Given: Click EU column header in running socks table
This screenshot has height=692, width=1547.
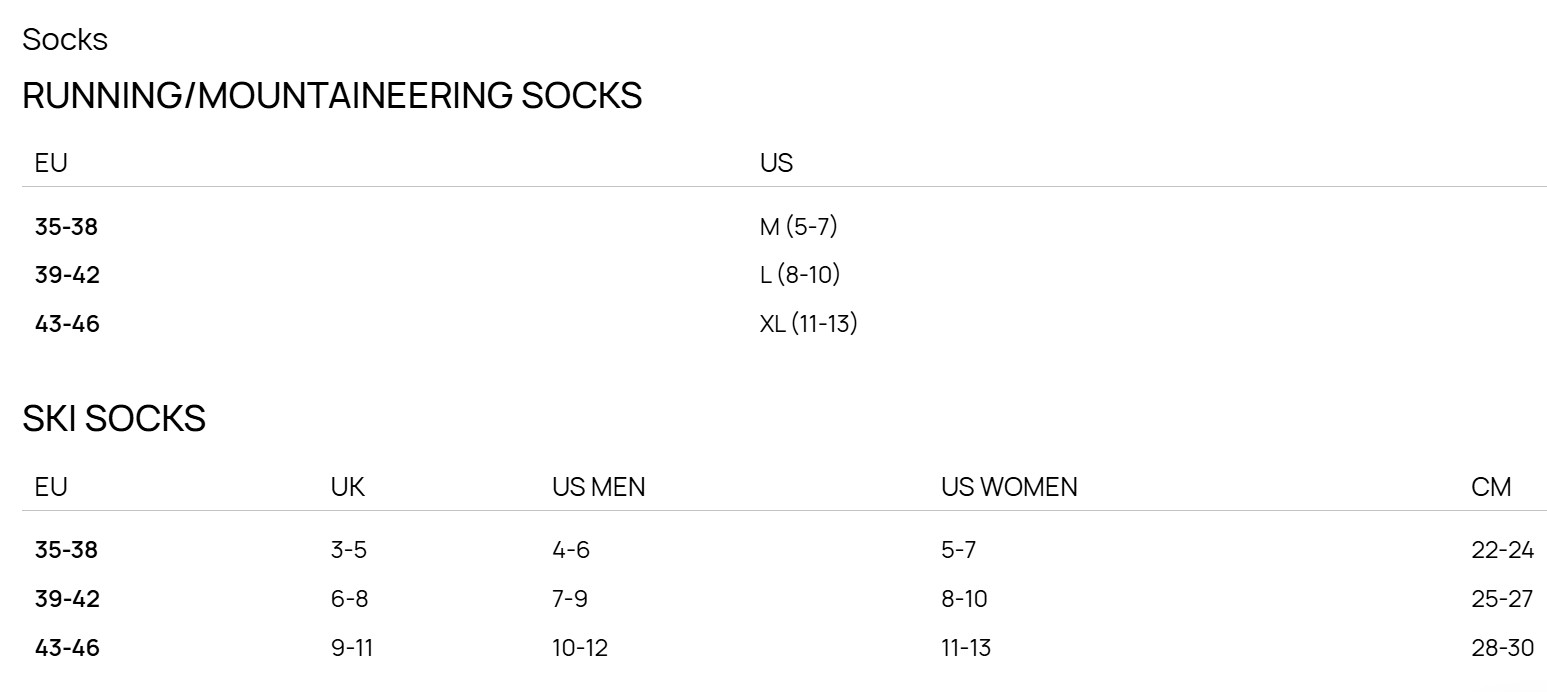Looking at the screenshot, I should 51,163.
